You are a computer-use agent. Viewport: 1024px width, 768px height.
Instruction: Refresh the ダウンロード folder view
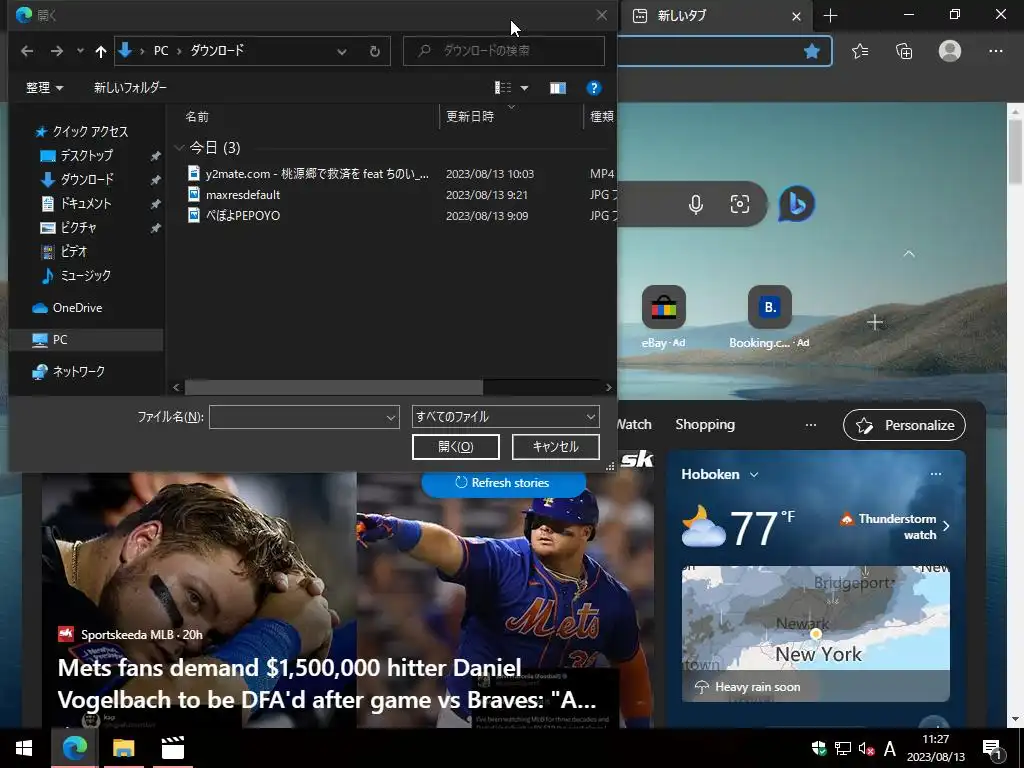tap(375, 51)
